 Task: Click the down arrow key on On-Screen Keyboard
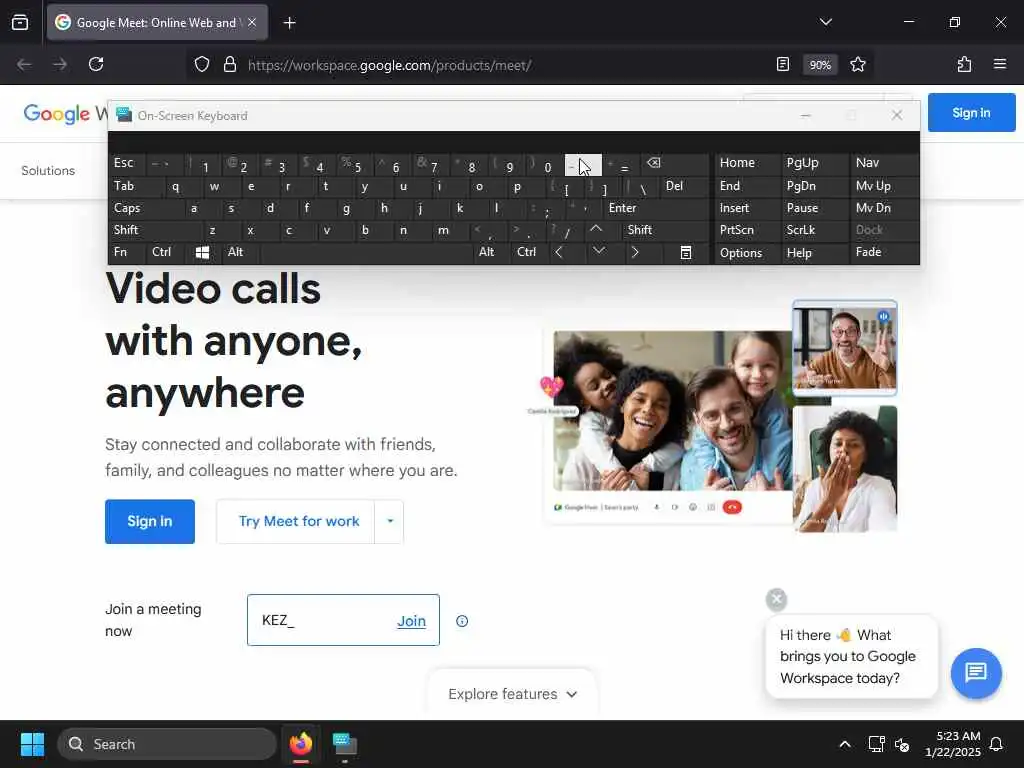coord(598,251)
